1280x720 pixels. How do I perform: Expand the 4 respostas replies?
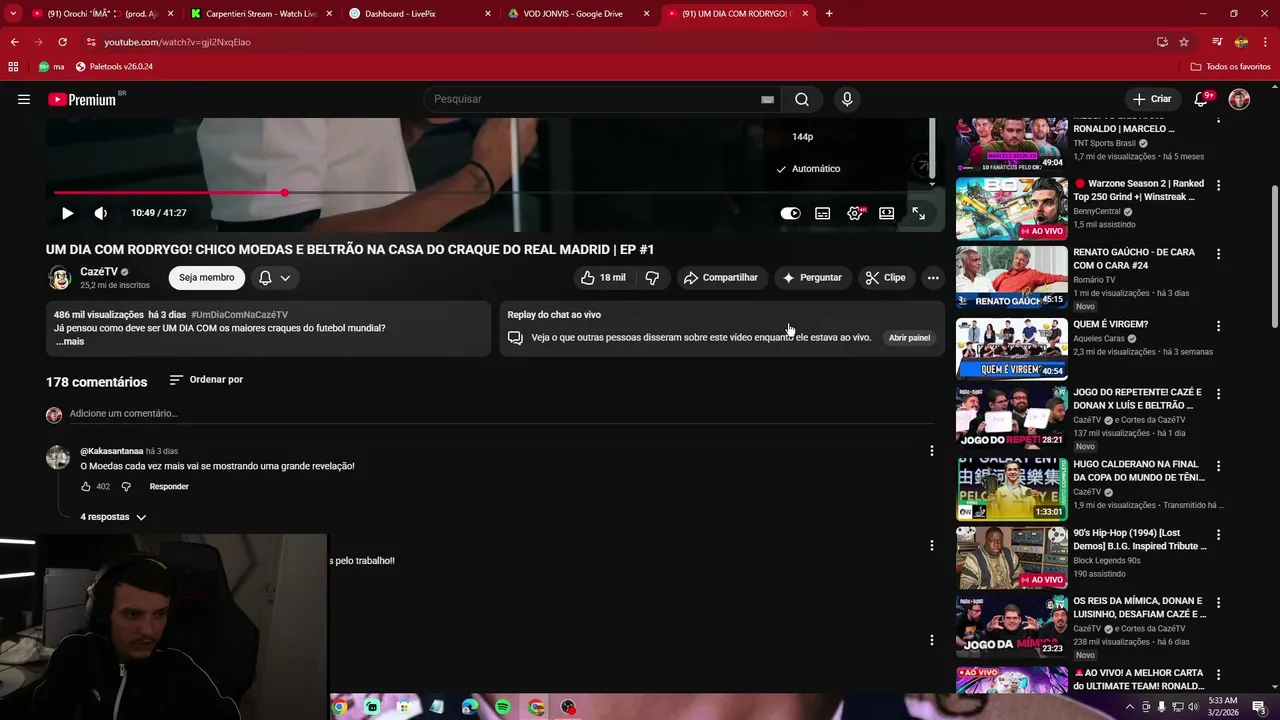113,517
